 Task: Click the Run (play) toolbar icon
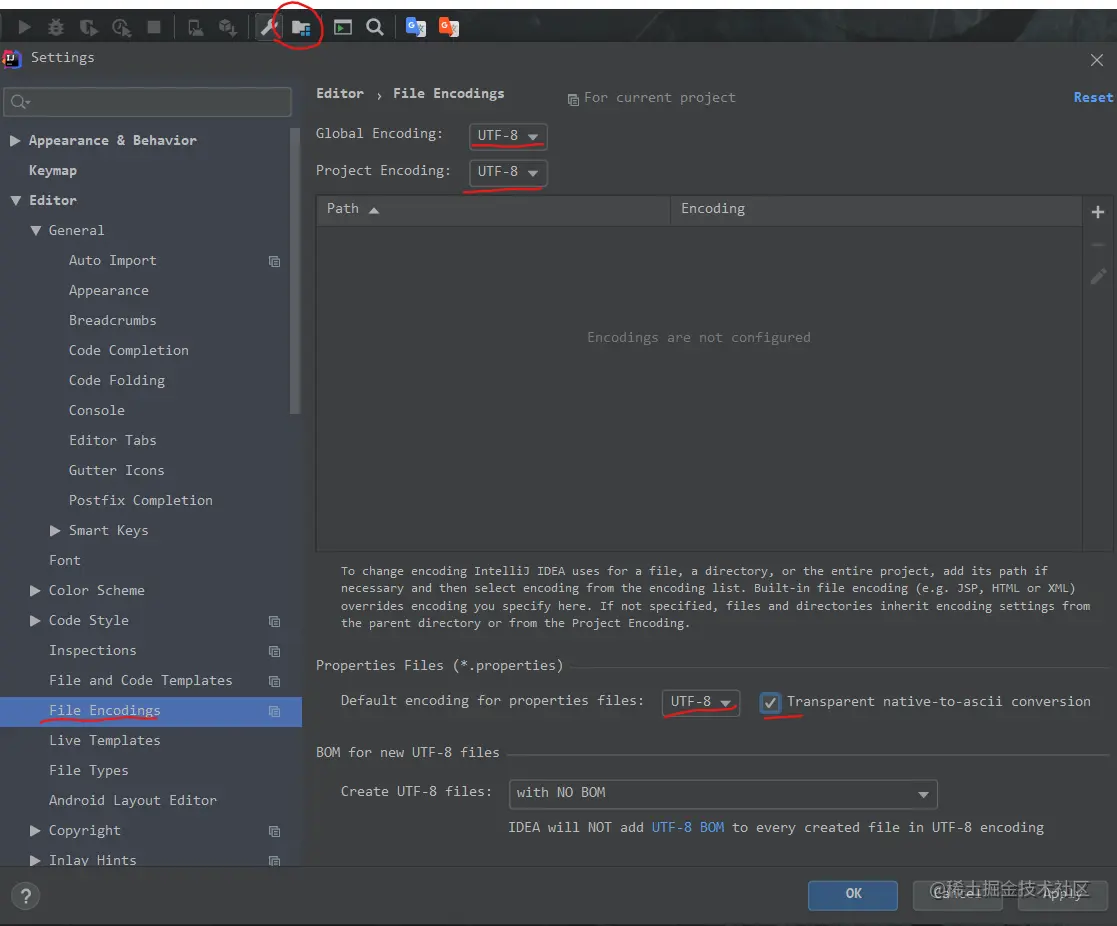click(24, 27)
